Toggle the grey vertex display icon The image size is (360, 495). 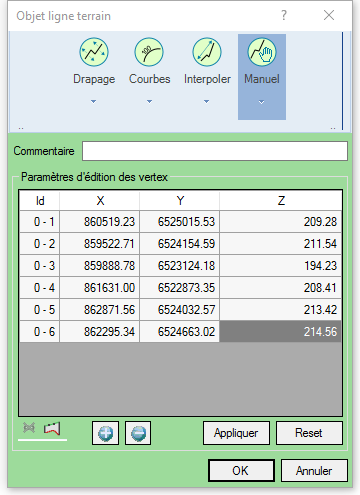[x=29, y=428]
